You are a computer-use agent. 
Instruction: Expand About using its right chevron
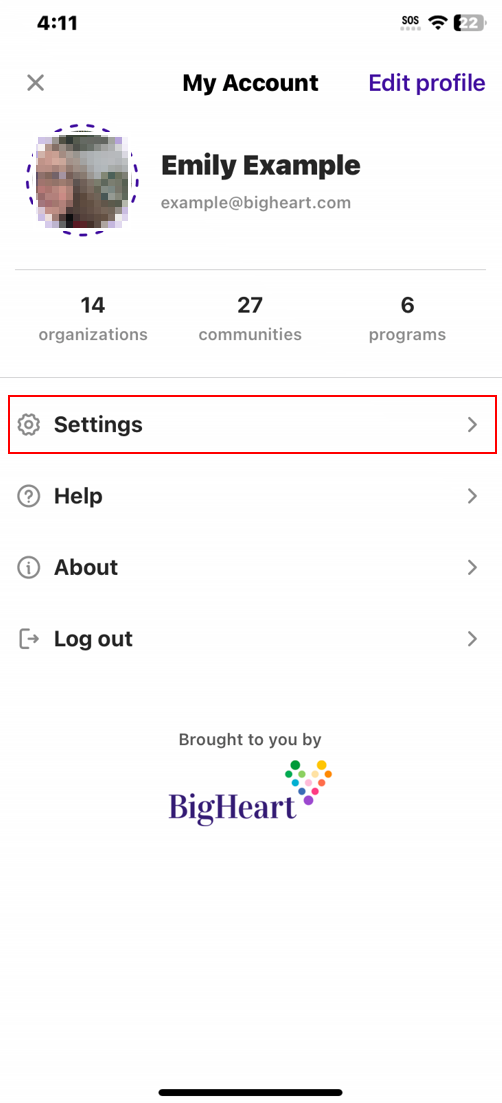point(472,568)
